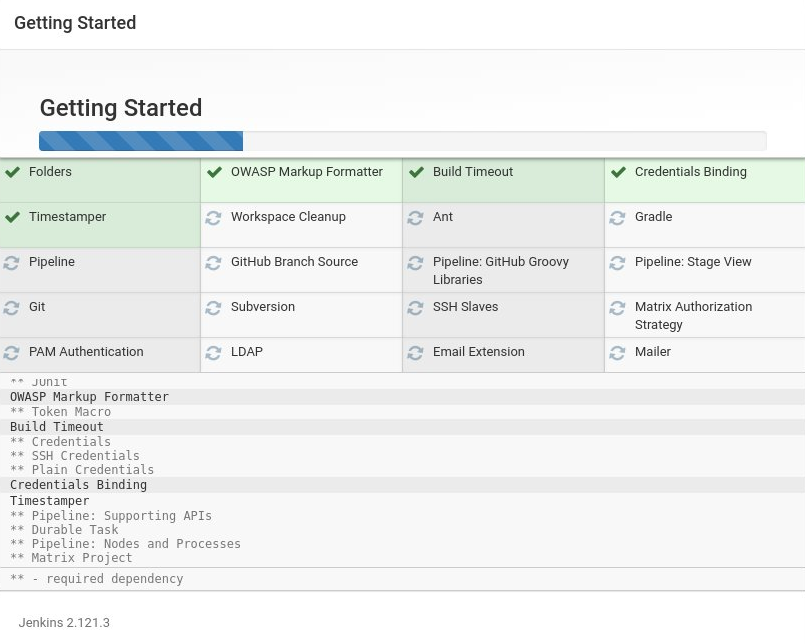
Task: Click the 'Workspace Cleanup' plugin name
Action: click(x=289, y=217)
